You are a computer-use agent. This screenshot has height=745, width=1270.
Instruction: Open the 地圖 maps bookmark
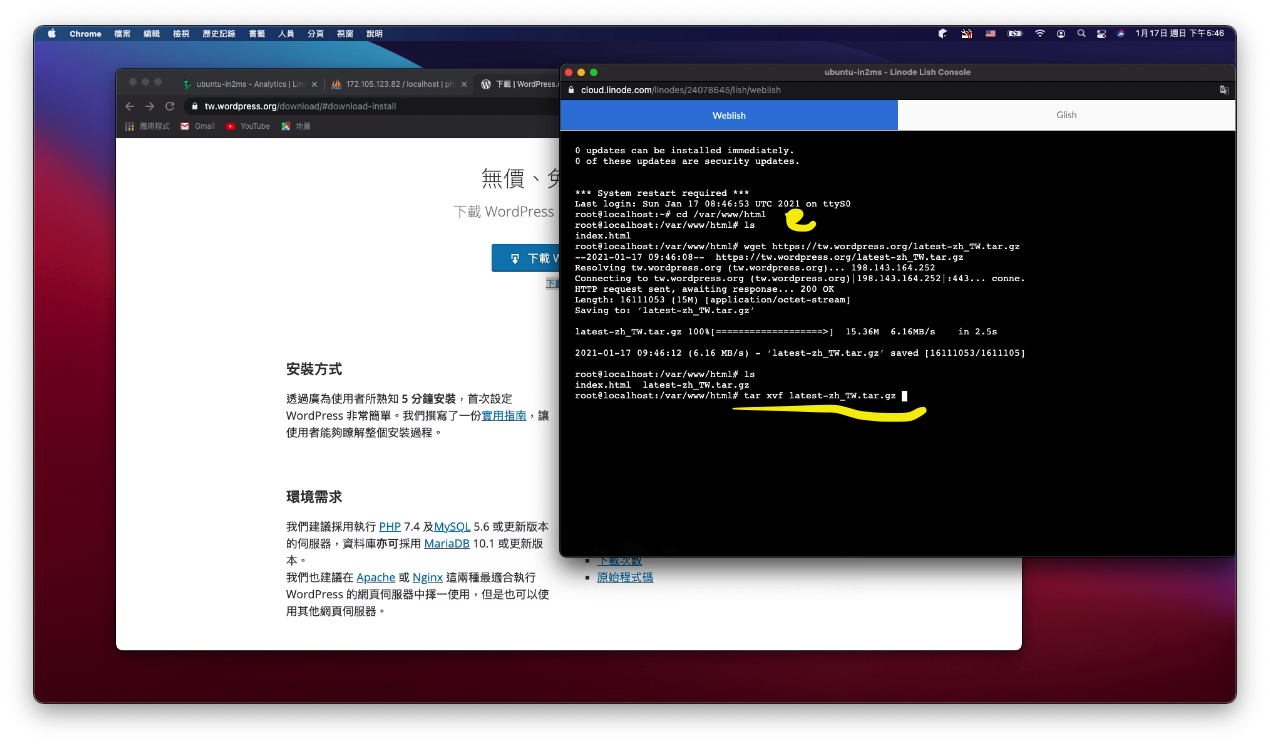[x=296, y=126]
